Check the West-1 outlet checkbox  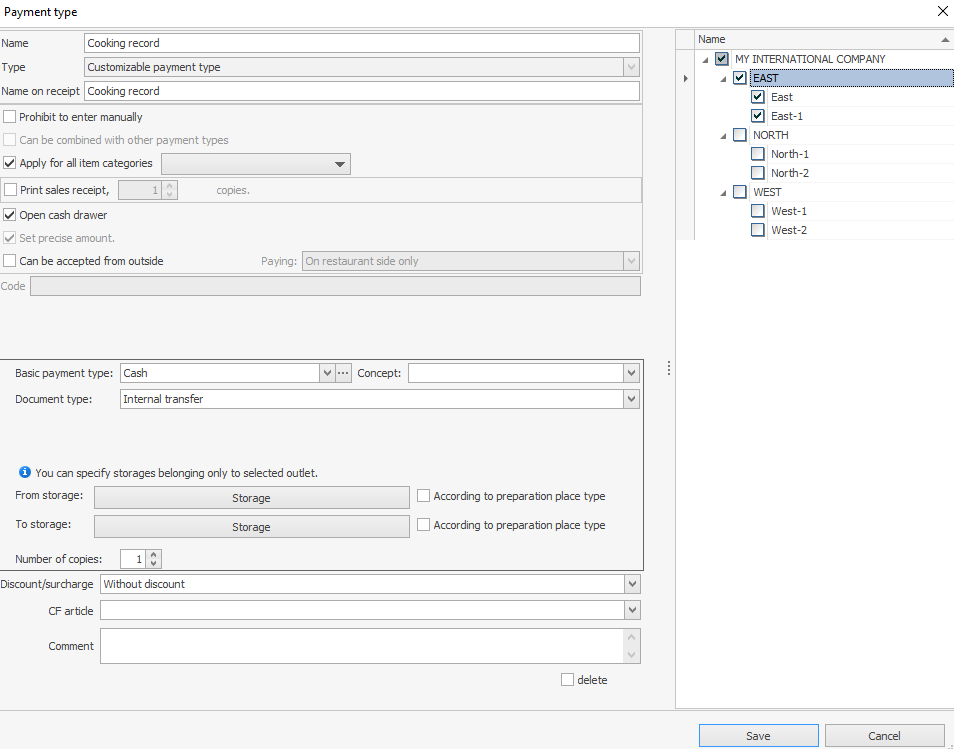click(x=758, y=211)
